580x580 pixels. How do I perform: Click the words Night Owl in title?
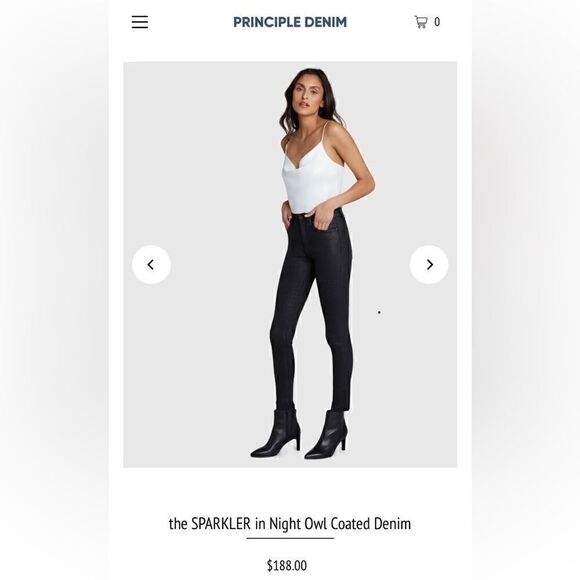pos(298,523)
